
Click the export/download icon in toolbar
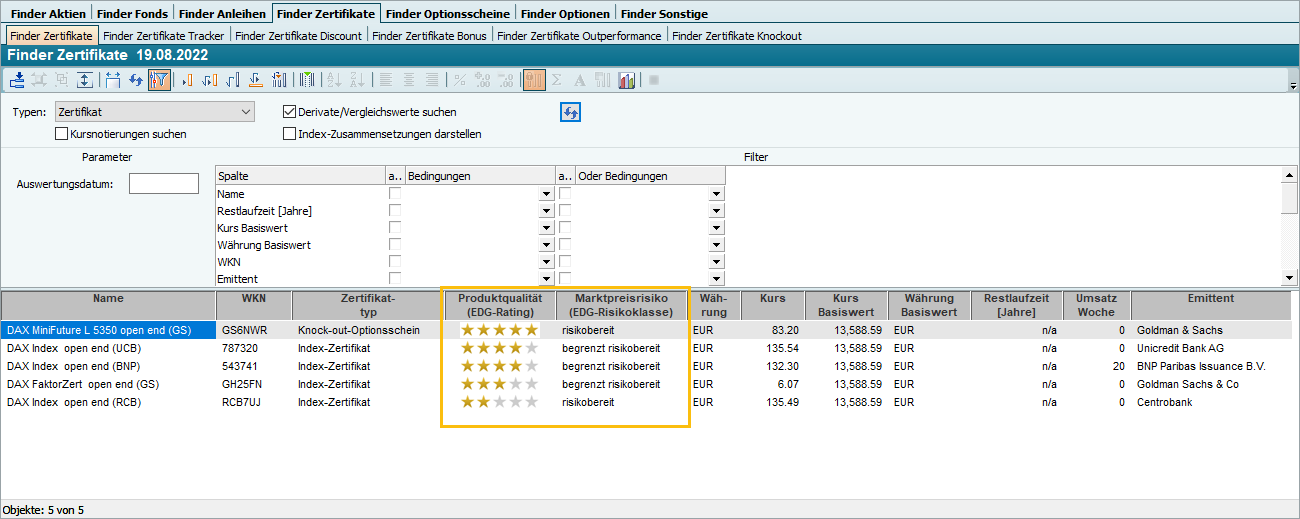click(x=18, y=80)
